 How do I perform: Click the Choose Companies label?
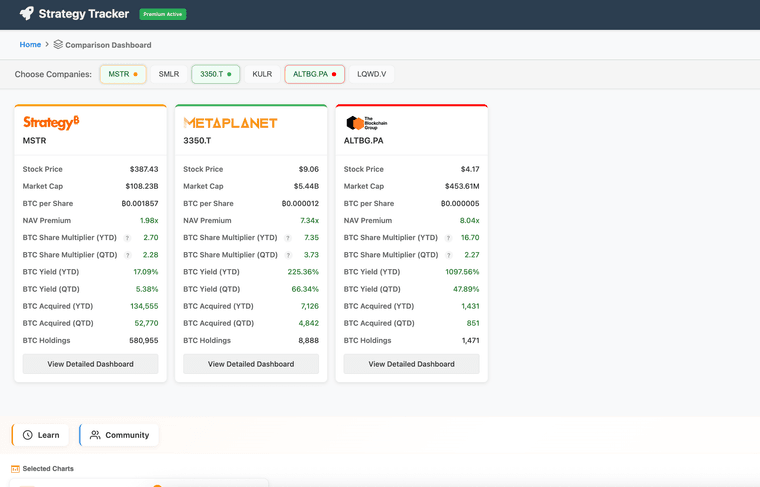53,74
